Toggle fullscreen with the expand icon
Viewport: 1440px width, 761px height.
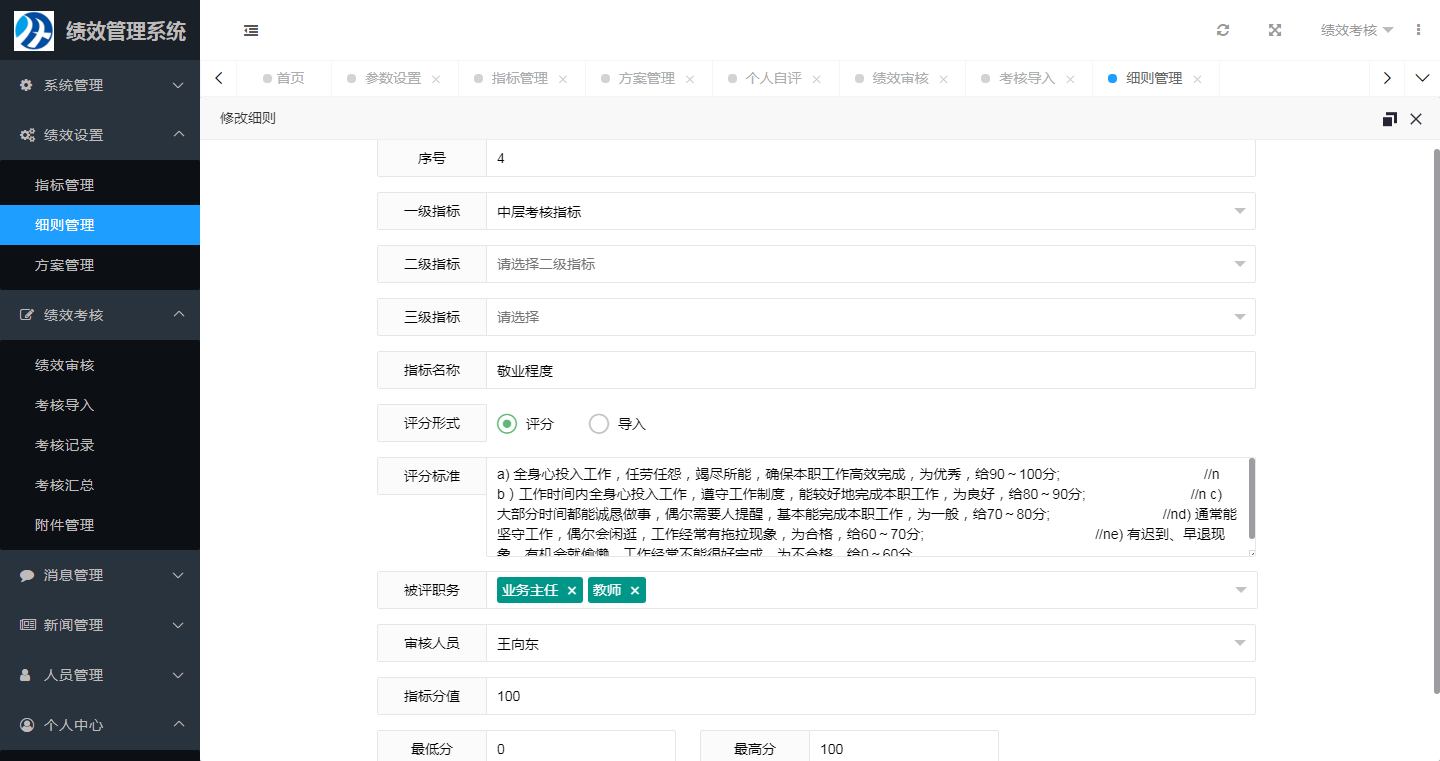click(1275, 30)
